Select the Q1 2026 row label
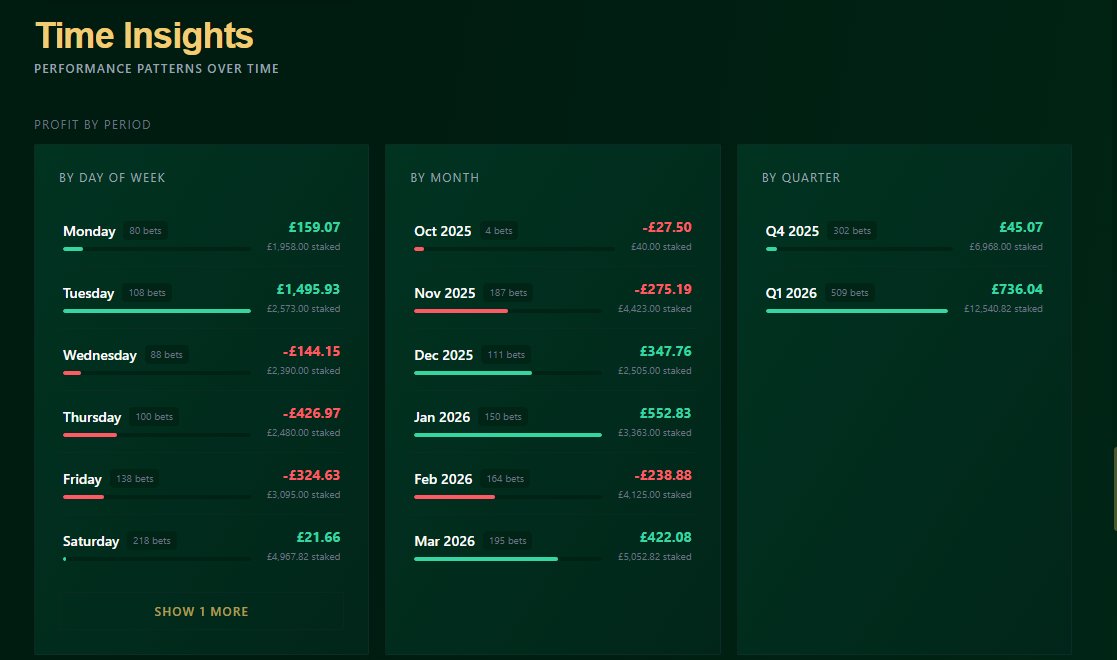Viewport: 1117px width, 660px height. pos(791,293)
